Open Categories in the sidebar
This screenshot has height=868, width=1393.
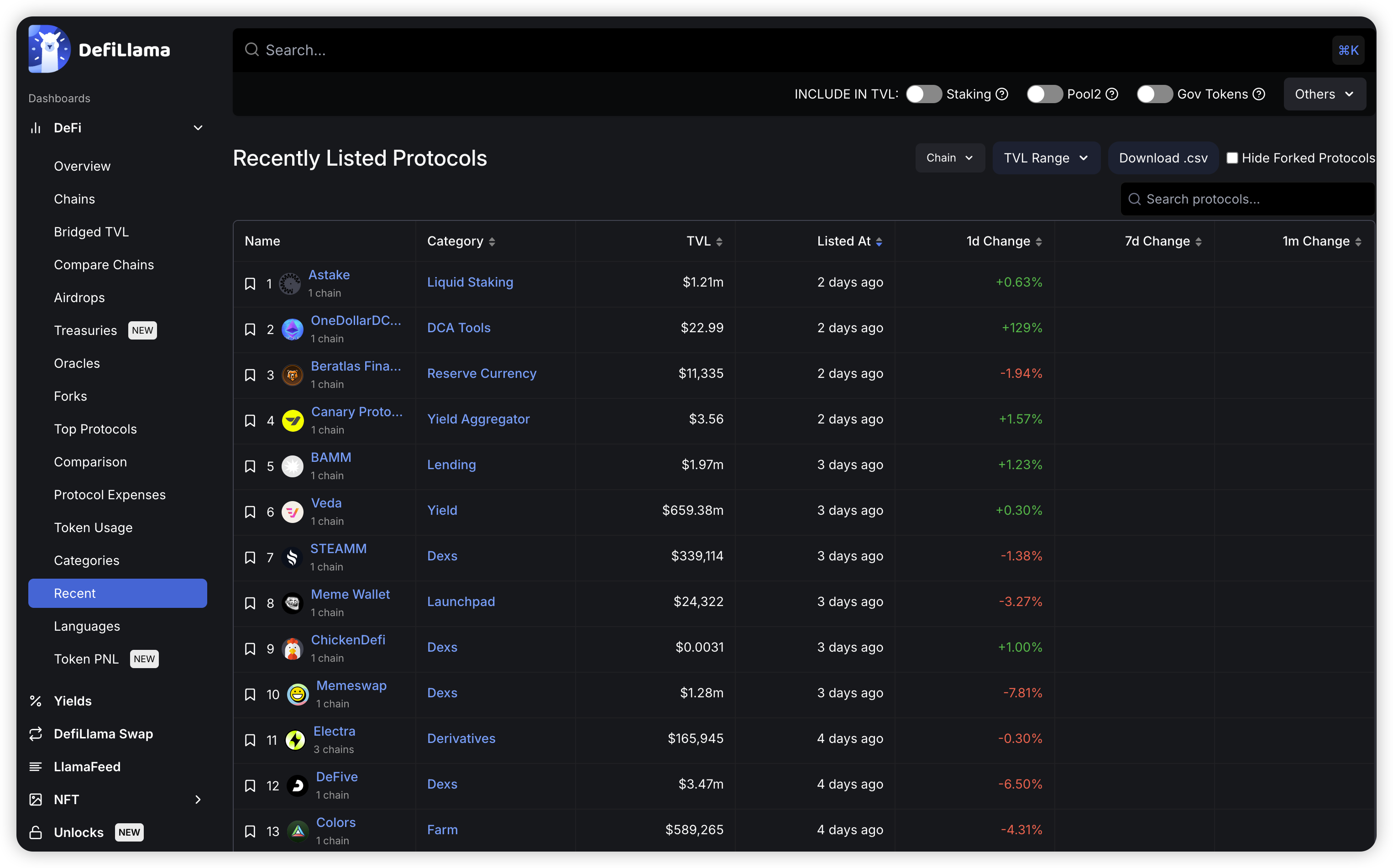87,560
